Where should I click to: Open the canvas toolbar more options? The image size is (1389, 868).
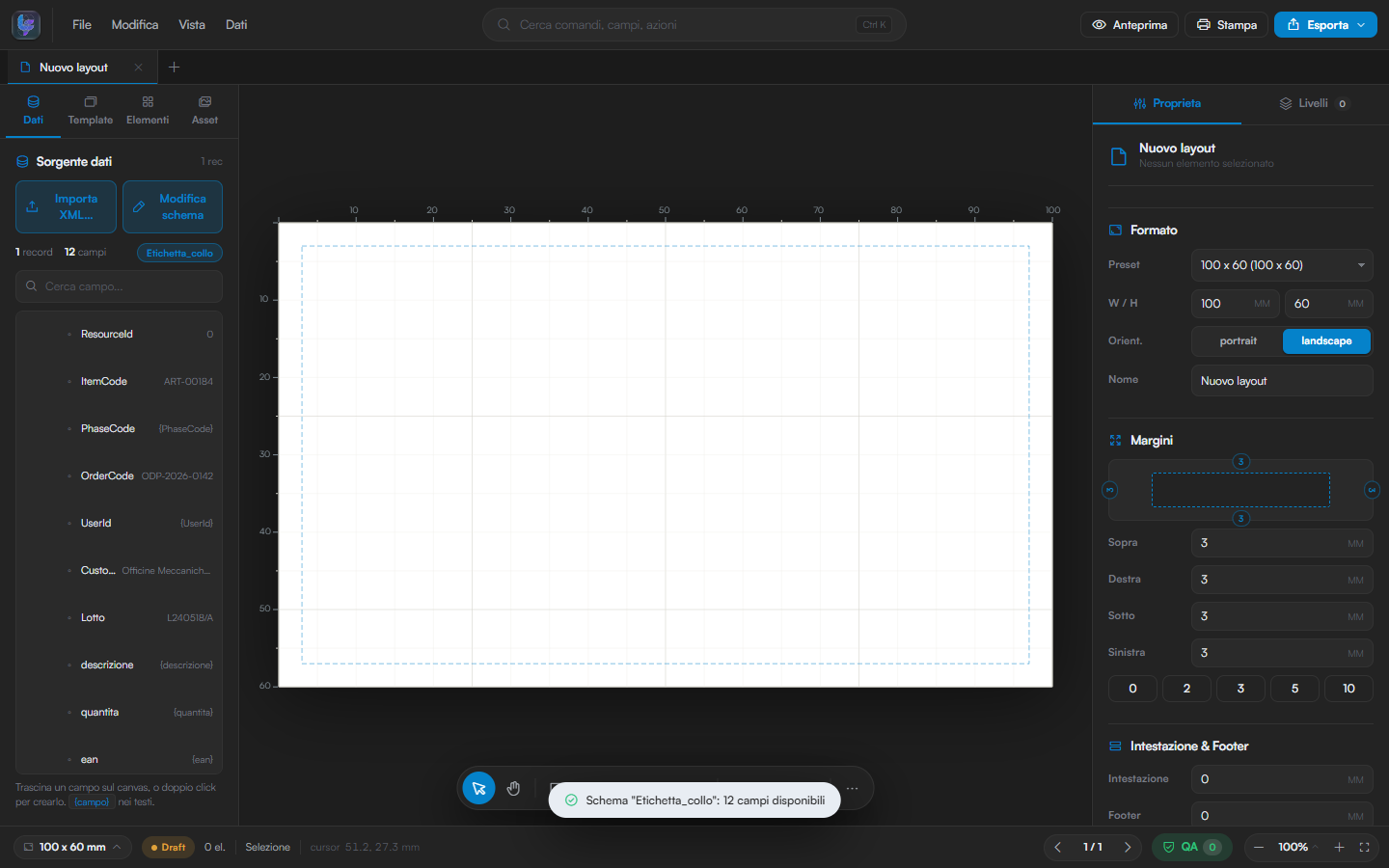pyautogui.click(x=852, y=788)
